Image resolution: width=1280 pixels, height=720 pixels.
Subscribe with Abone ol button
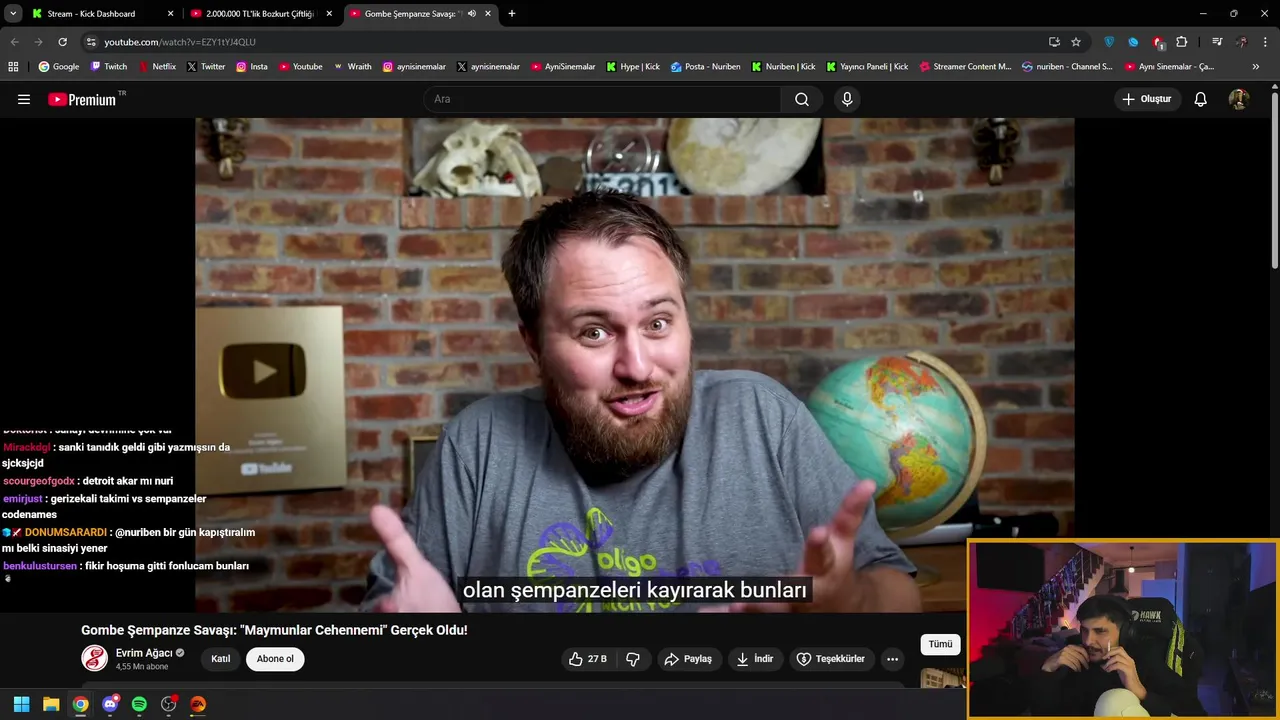[275, 659]
